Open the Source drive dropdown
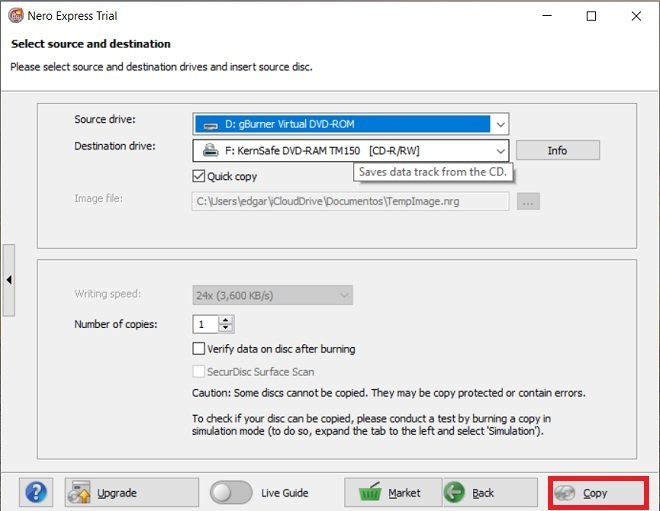This screenshot has height=511, width=660. (351, 124)
